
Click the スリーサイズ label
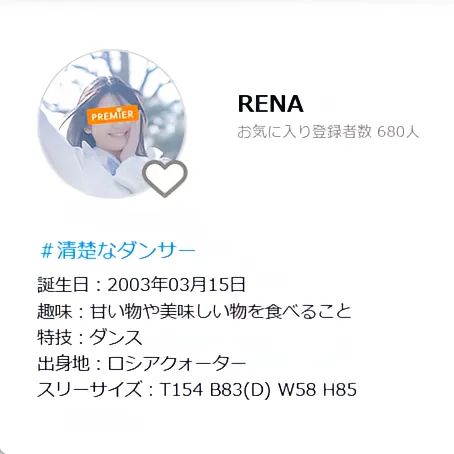(x=89, y=389)
